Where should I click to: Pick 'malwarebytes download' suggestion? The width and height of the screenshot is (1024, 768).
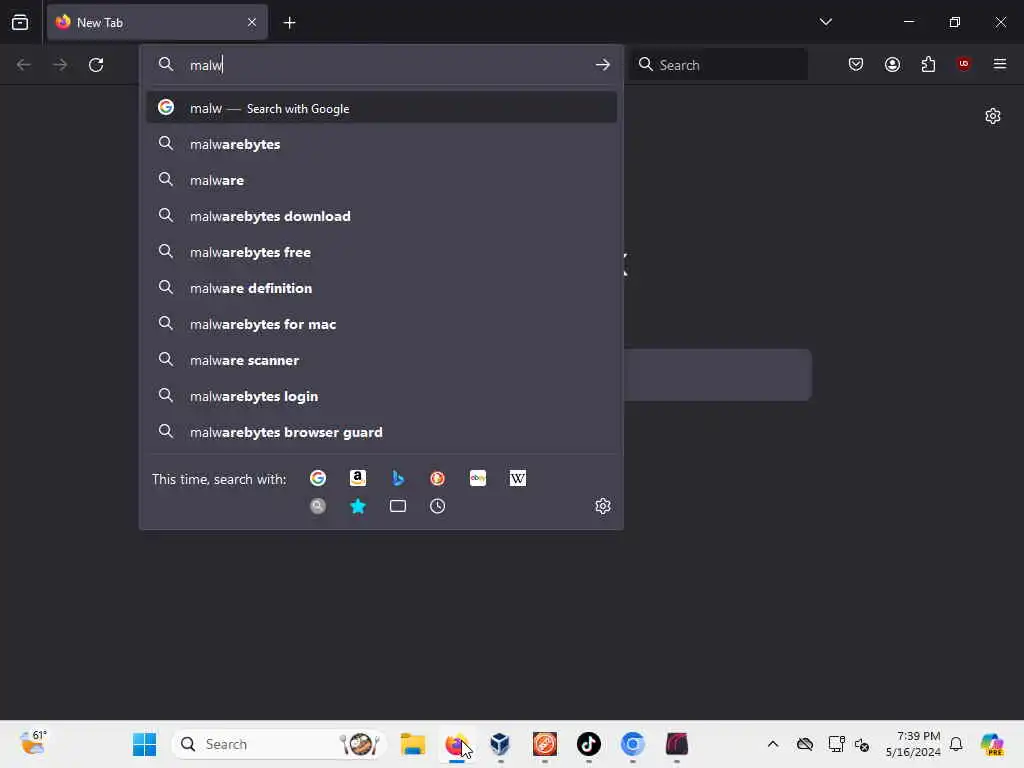(382, 216)
